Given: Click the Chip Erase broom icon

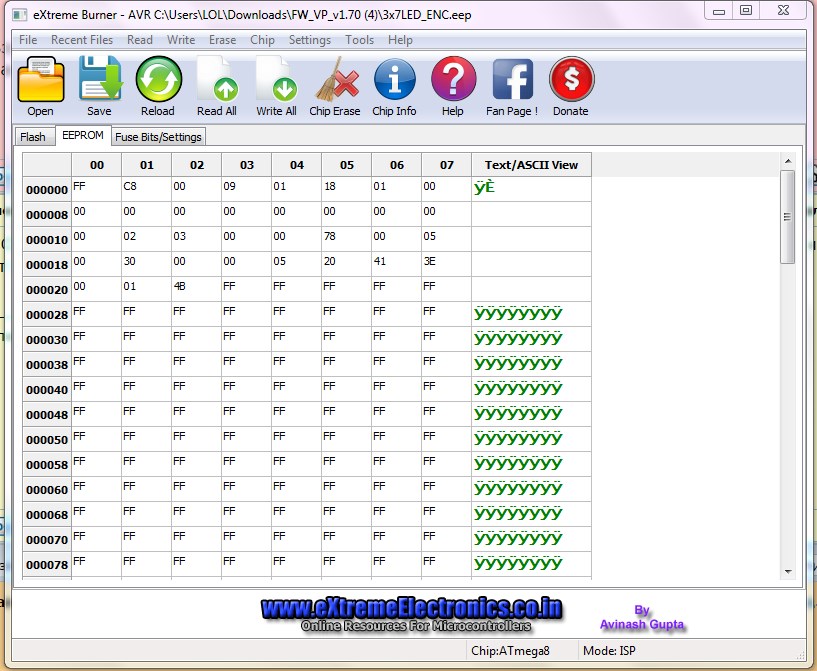Looking at the screenshot, I should 334,80.
